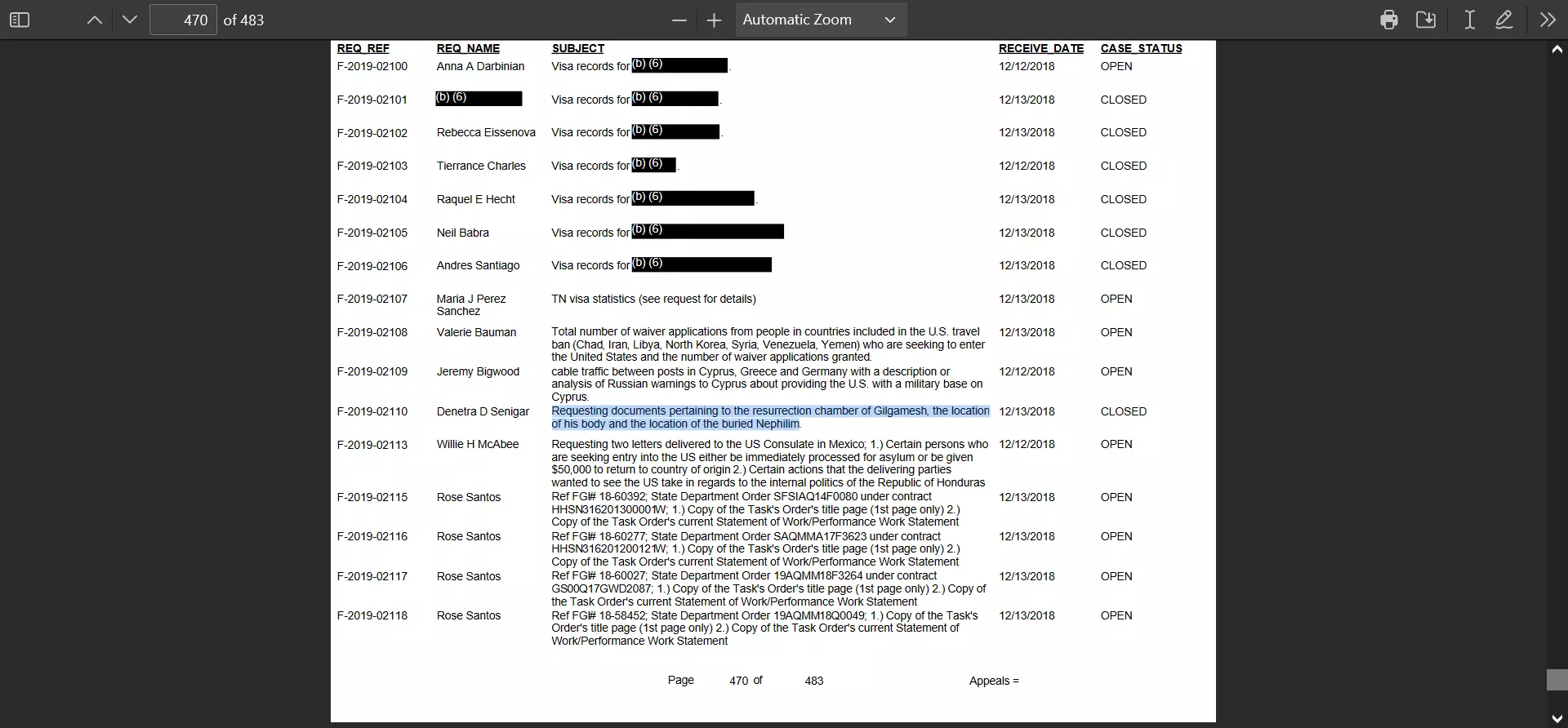Screen dimensions: 1568x728
Task: Click the page number field showing 470
Action: click(183, 20)
